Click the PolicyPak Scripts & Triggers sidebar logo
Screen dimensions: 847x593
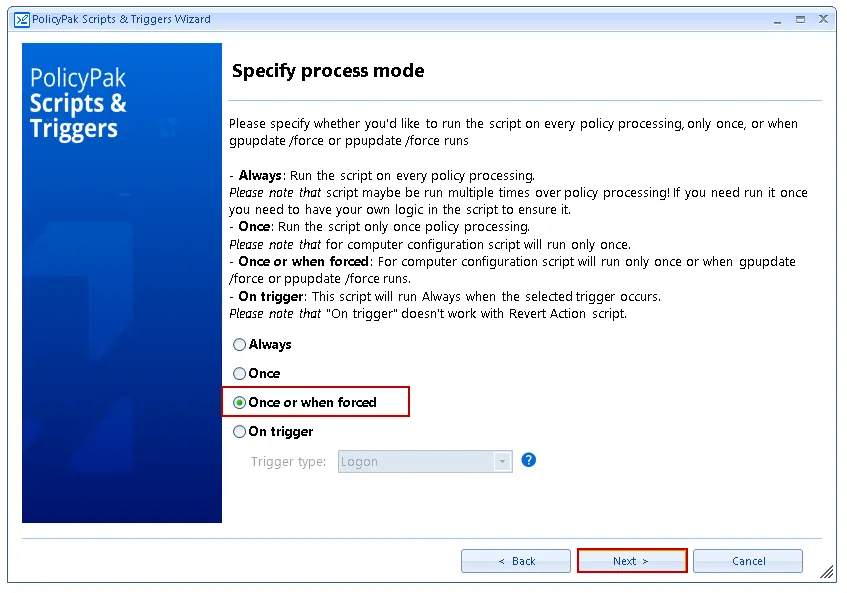tap(78, 104)
